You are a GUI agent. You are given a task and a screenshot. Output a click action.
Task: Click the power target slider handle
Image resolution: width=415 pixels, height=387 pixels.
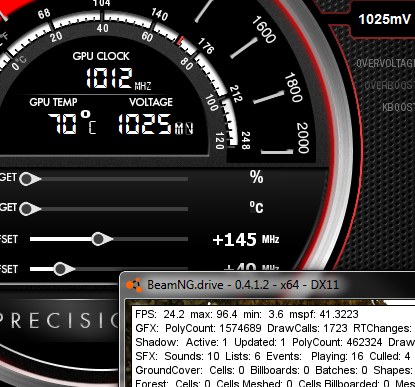pyautogui.click(x=29, y=179)
